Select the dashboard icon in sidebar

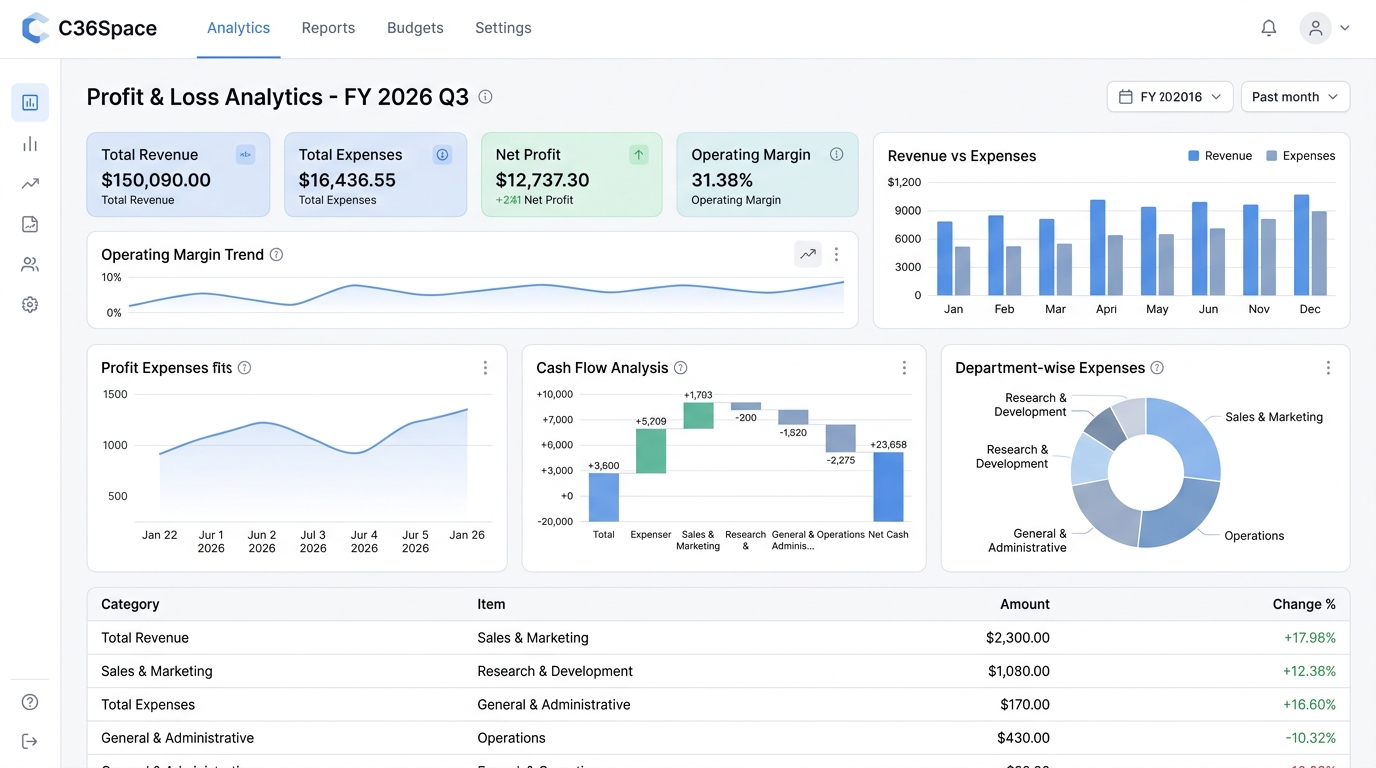30,102
